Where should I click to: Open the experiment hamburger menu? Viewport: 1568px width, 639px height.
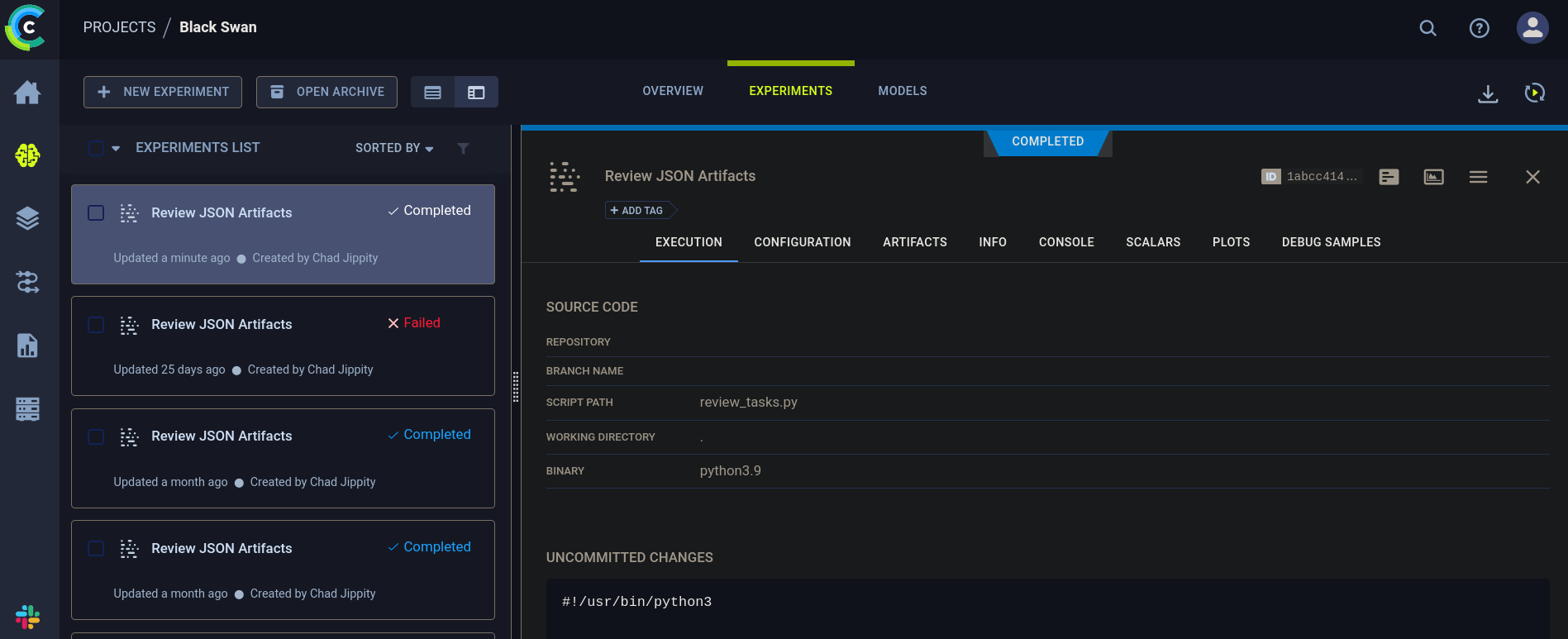(x=1478, y=177)
